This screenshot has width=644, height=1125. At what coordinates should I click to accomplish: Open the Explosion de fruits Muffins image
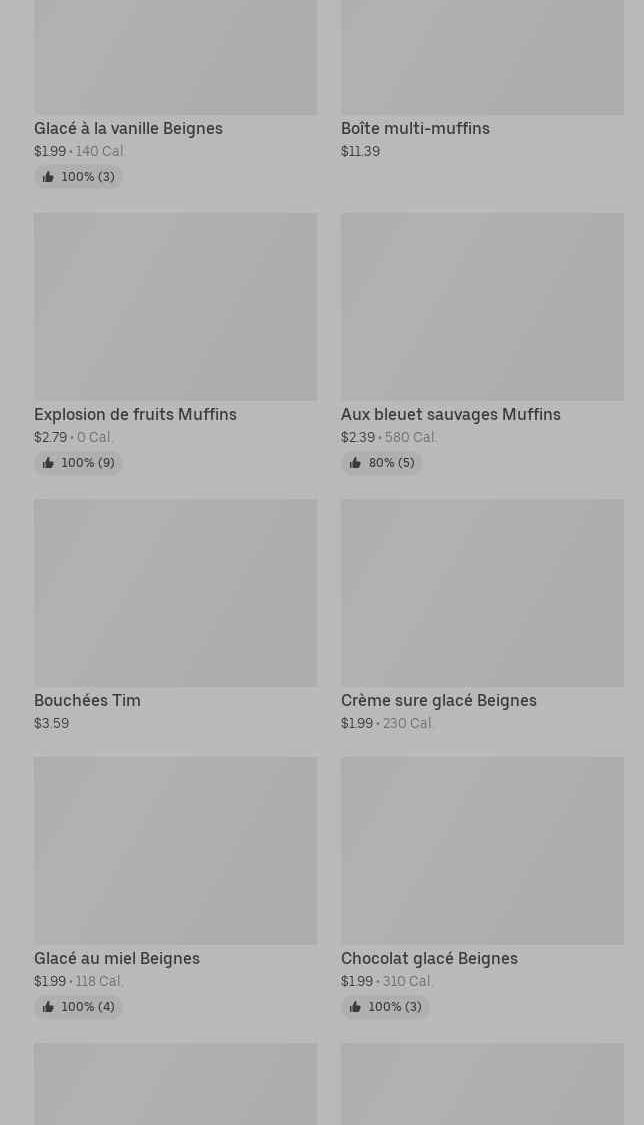point(175,306)
